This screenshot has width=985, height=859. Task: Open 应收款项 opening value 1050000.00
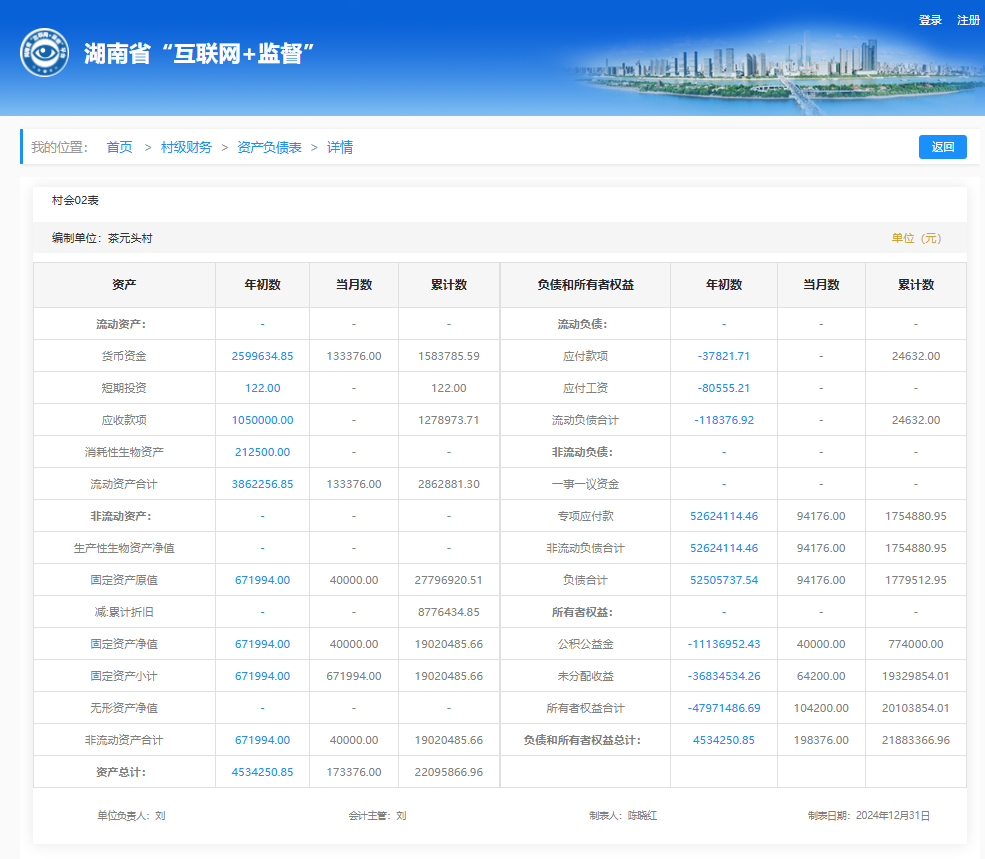263,420
